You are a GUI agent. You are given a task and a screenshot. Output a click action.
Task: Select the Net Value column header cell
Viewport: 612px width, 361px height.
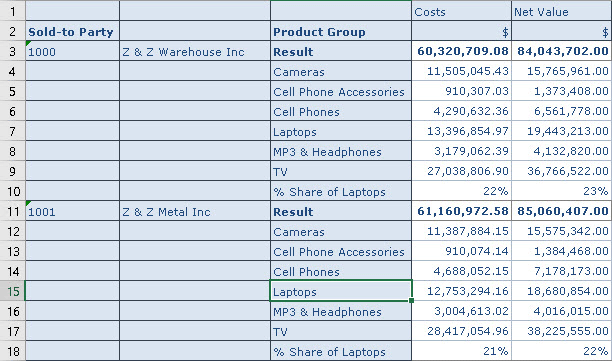point(561,11)
